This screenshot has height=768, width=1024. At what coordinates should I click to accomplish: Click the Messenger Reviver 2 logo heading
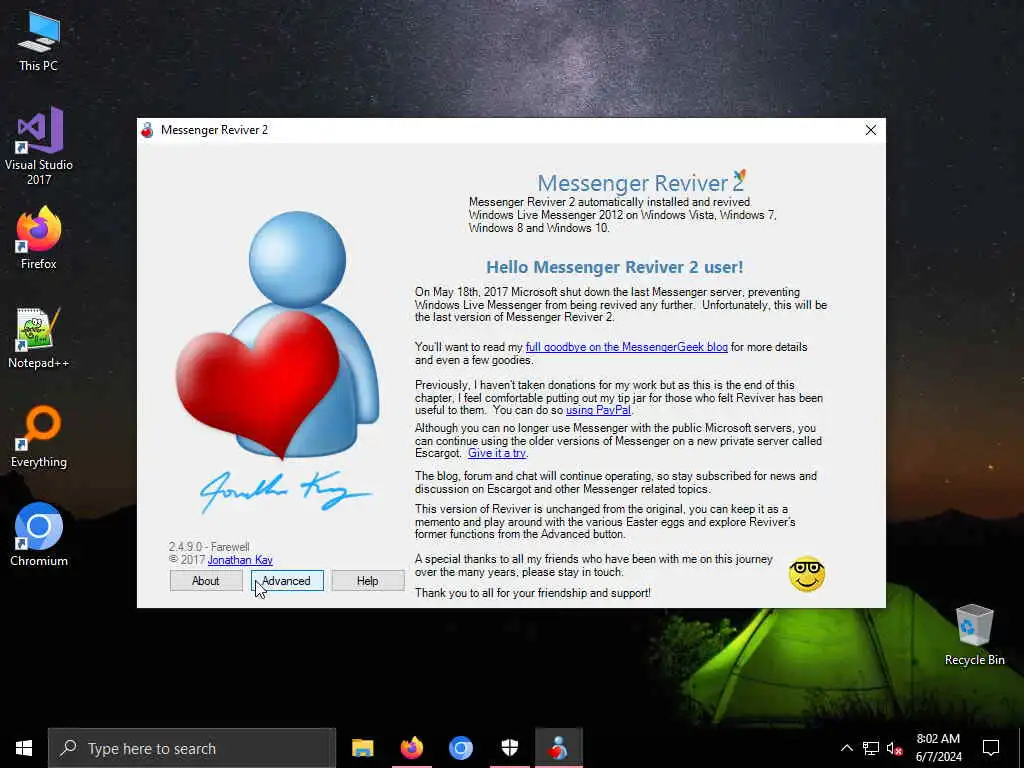tap(641, 182)
